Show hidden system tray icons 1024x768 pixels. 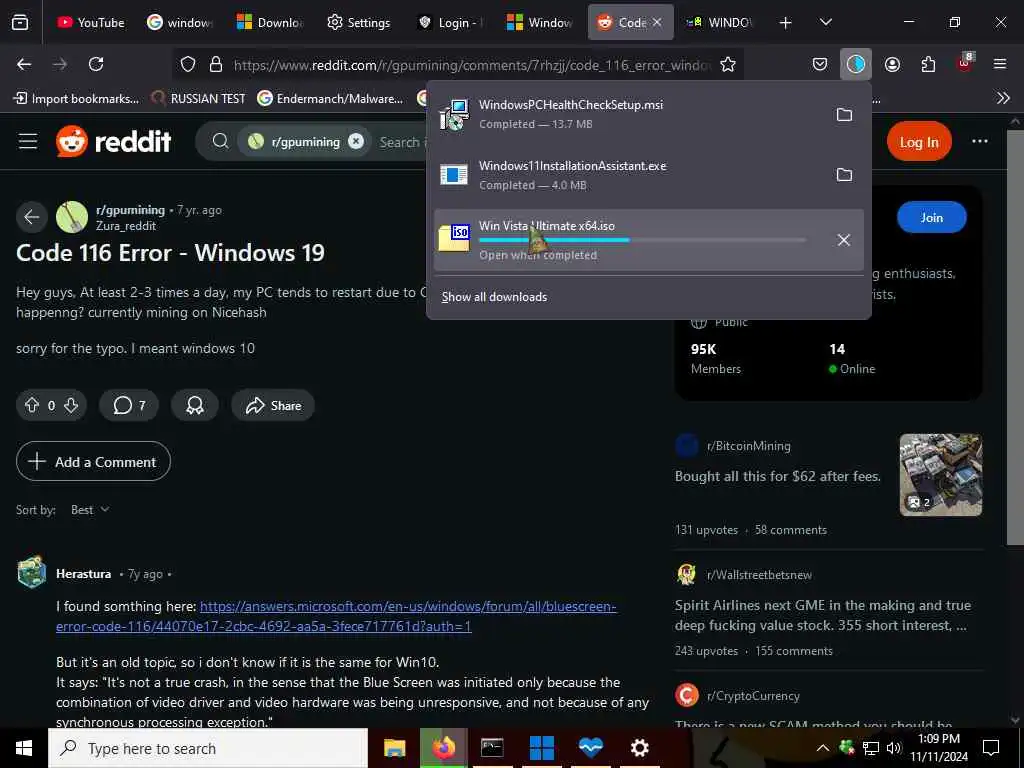tap(823, 748)
